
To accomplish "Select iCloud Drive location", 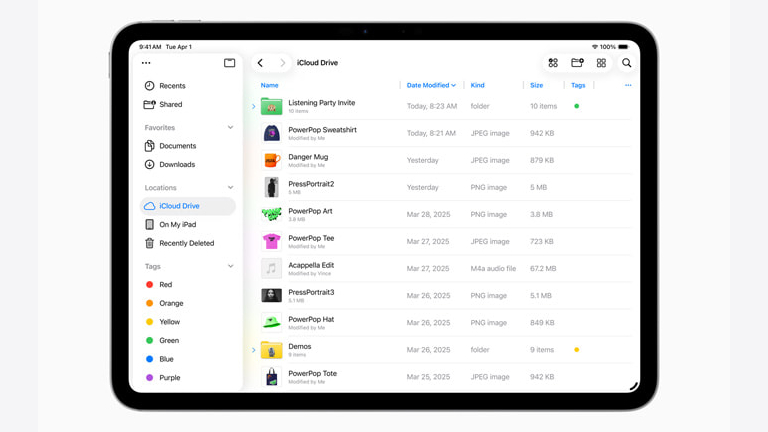I will coord(188,206).
